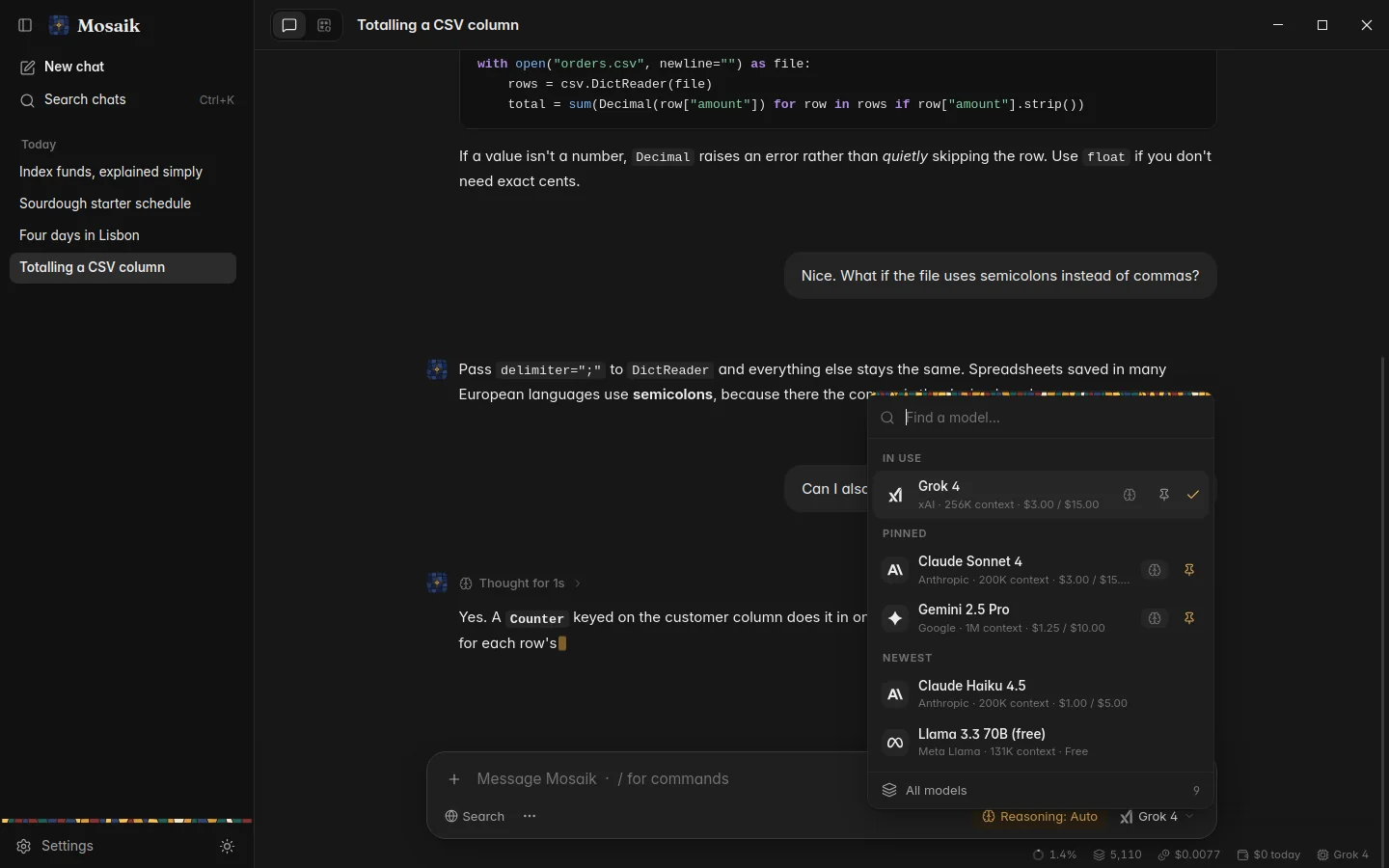The width and height of the screenshot is (1389, 868).
Task: Click token count 5,110 in status bar
Action: [x=1118, y=854]
